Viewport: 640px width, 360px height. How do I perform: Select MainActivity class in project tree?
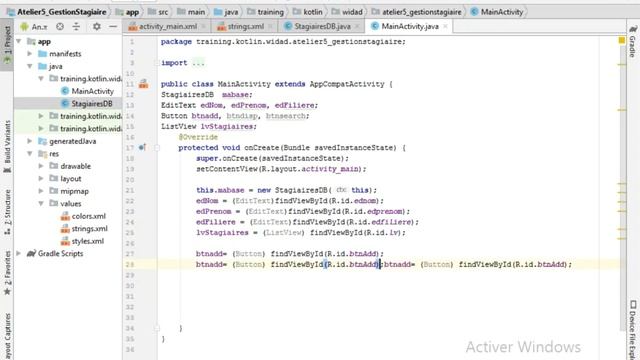pyautogui.click(x=92, y=91)
